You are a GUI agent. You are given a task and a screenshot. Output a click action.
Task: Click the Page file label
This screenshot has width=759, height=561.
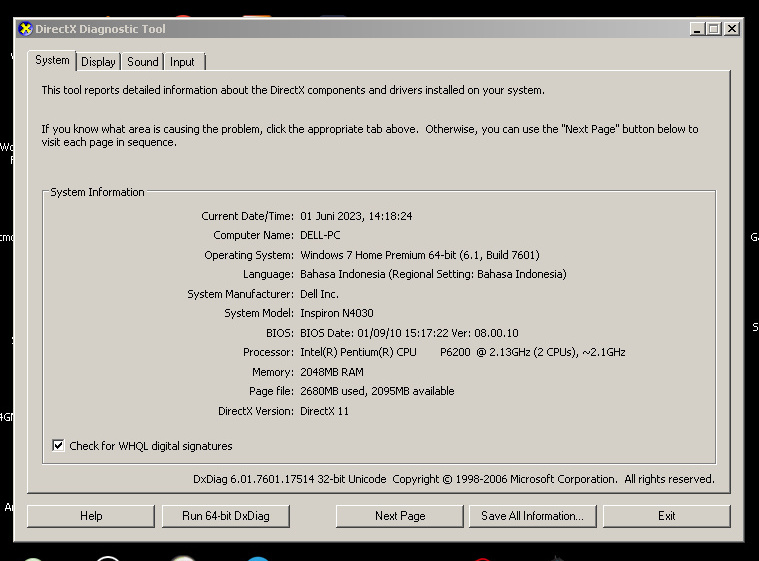click(x=271, y=391)
